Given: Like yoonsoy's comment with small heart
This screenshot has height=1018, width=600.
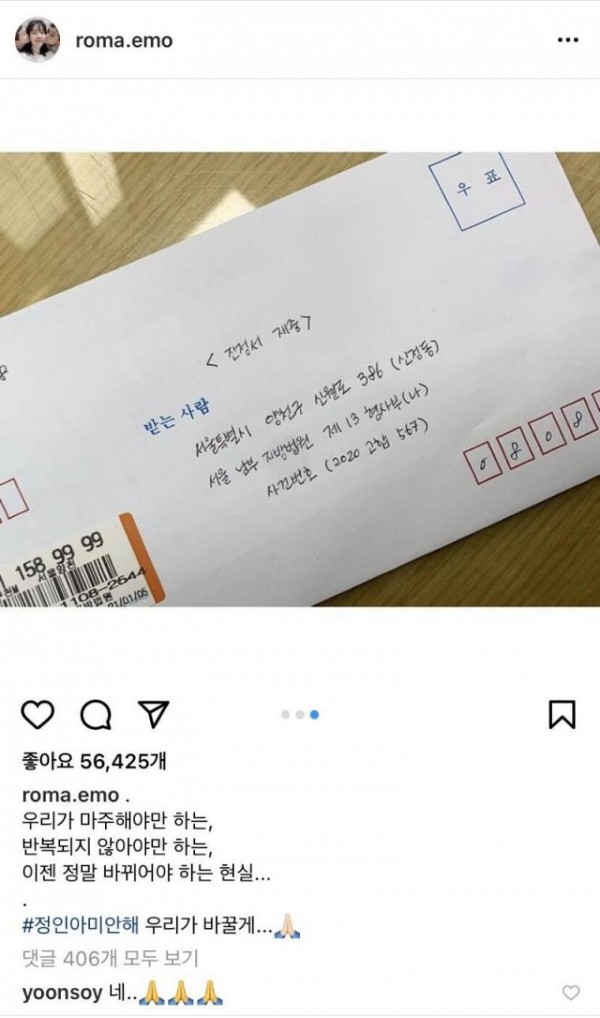Looking at the screenshot, I should click(570, 992).
